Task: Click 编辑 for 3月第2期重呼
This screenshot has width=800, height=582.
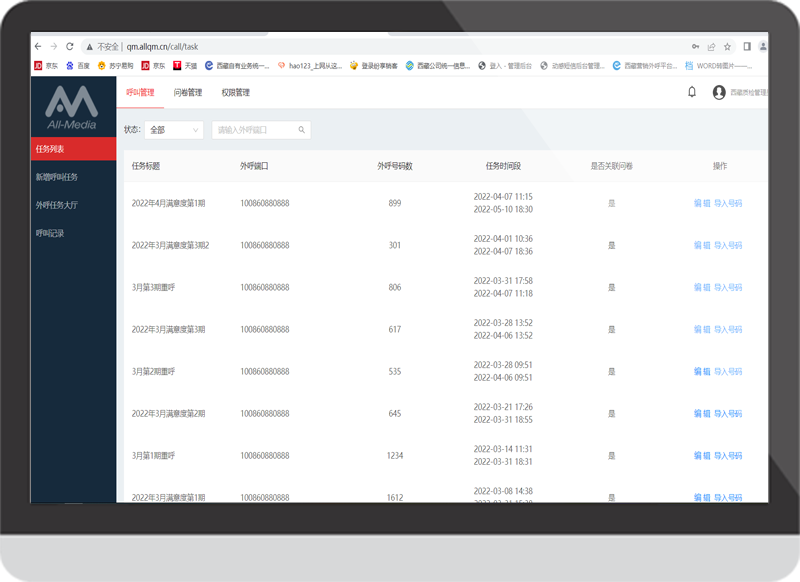Action: 702,371
